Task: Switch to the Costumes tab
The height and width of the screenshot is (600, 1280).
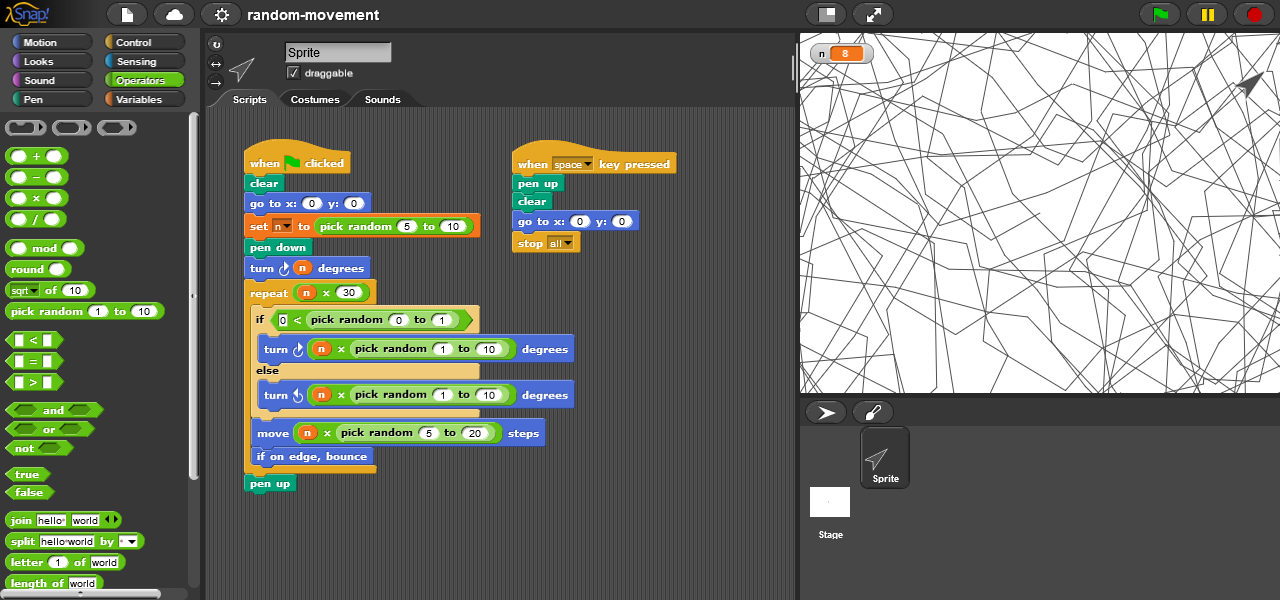Action: (x=315, y=99)
